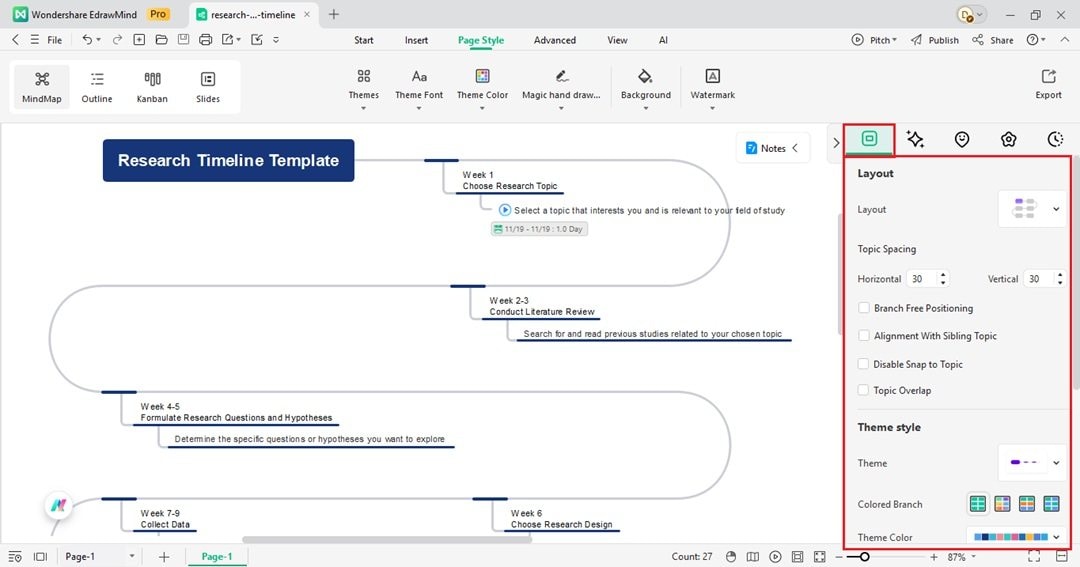
Task: Open a new document tab with plus
Action: 333,14
